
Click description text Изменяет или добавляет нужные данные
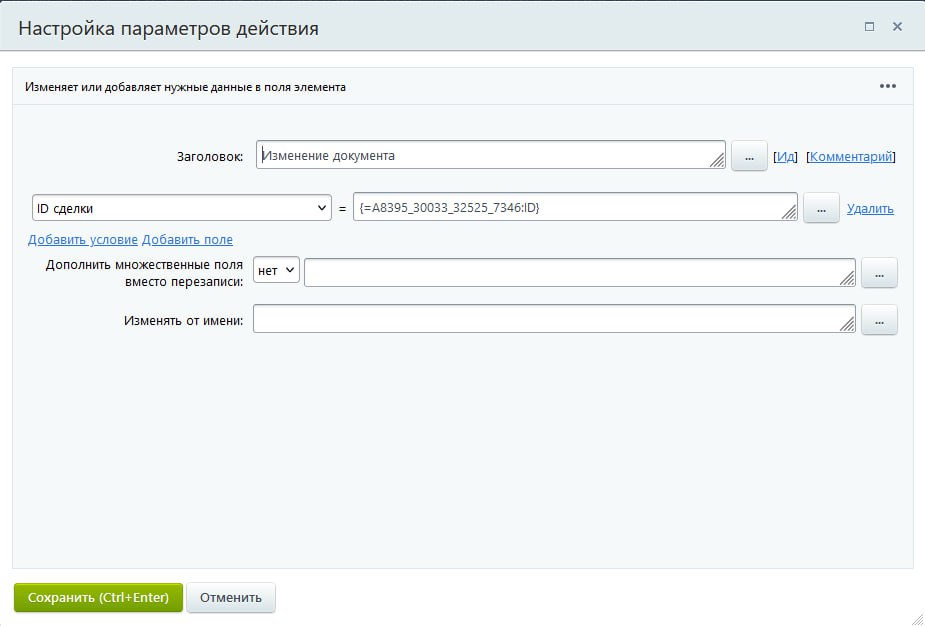click(185, 87)
